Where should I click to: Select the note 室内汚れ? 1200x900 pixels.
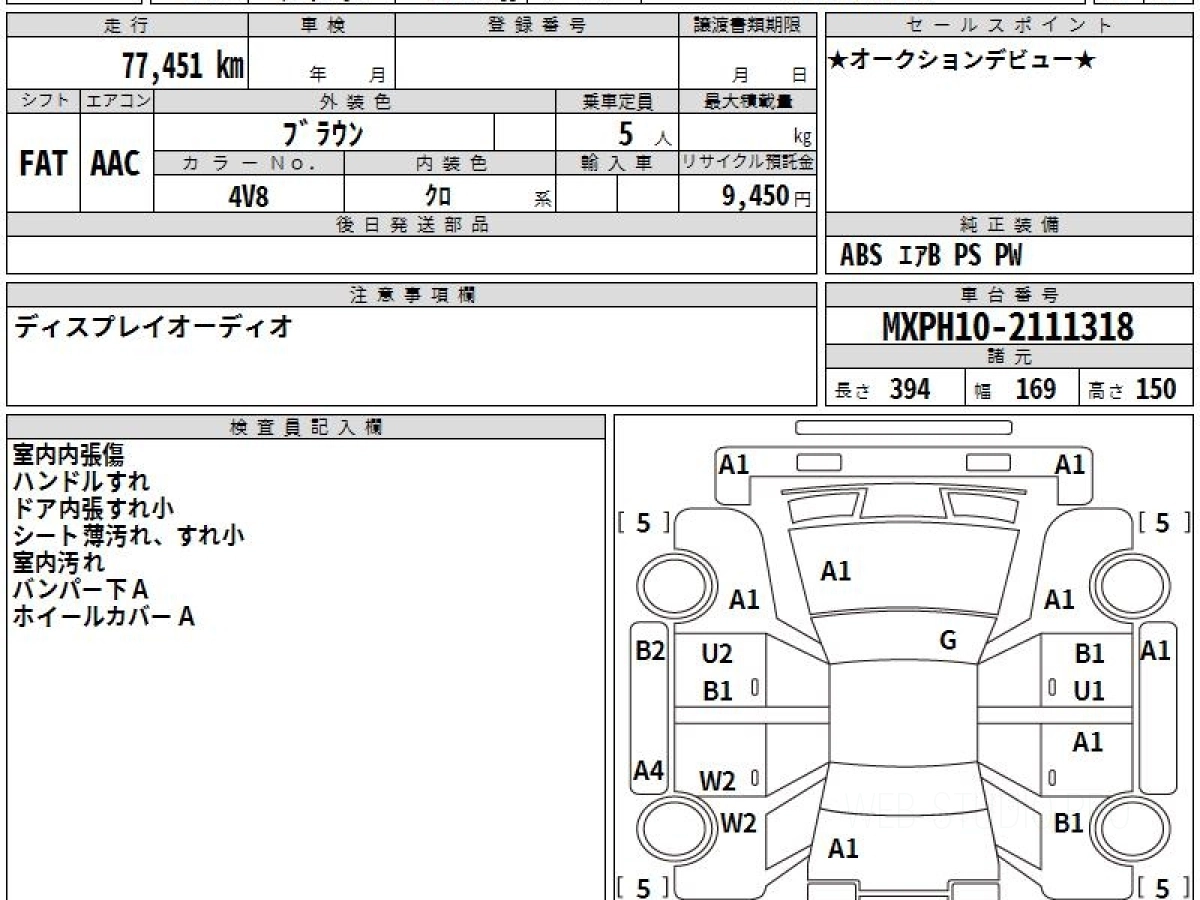(57, 563)
